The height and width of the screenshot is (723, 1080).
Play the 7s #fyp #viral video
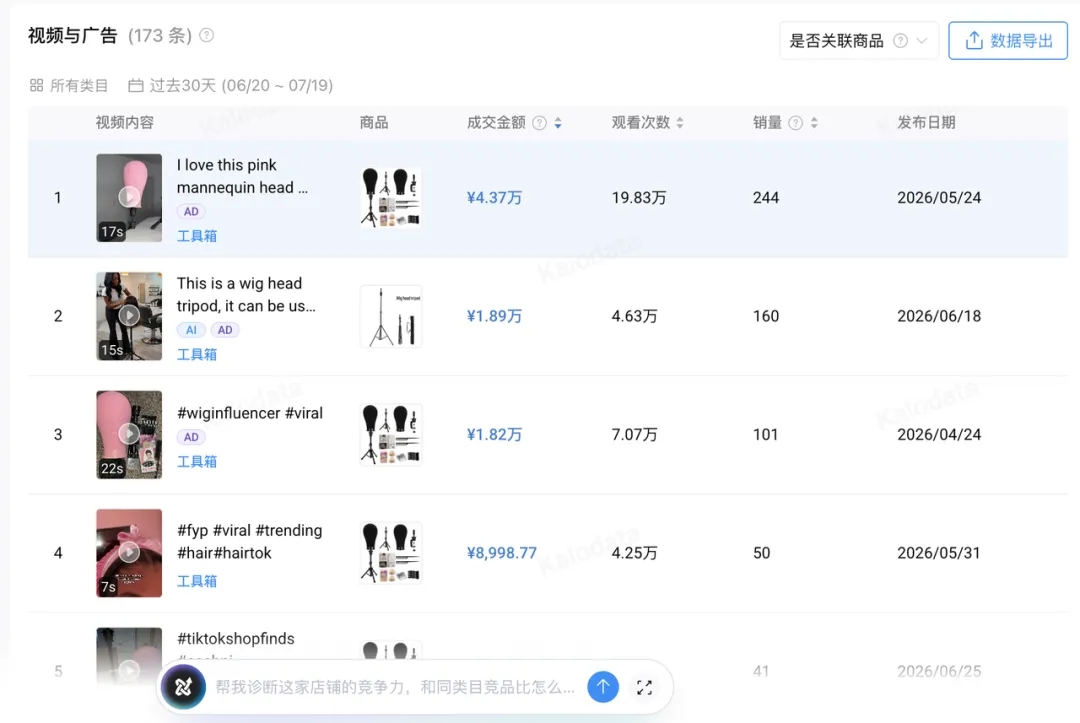tap(129, 553)
